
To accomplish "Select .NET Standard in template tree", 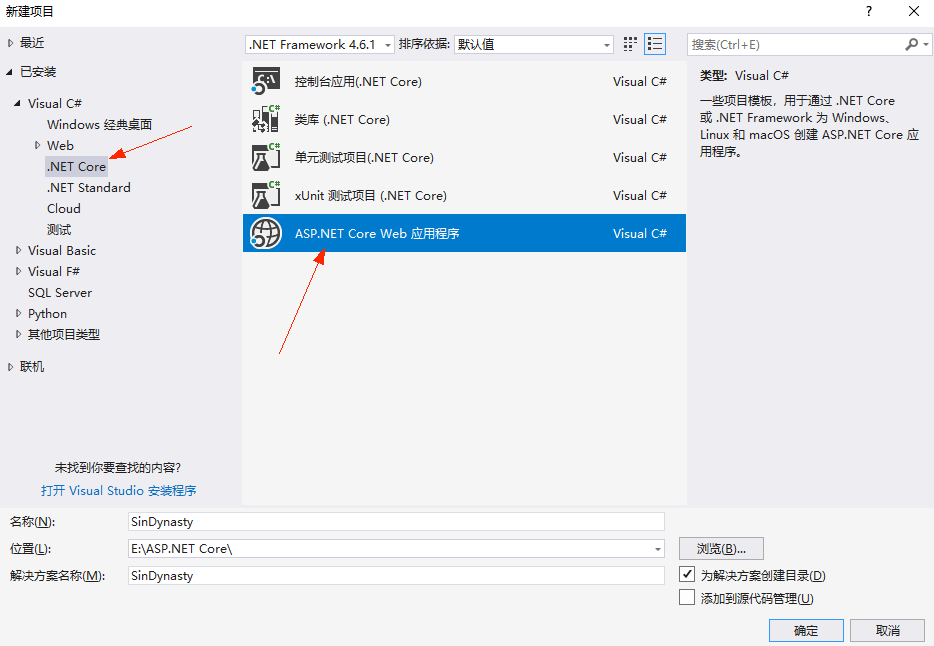I will click(x=88, y=188).
